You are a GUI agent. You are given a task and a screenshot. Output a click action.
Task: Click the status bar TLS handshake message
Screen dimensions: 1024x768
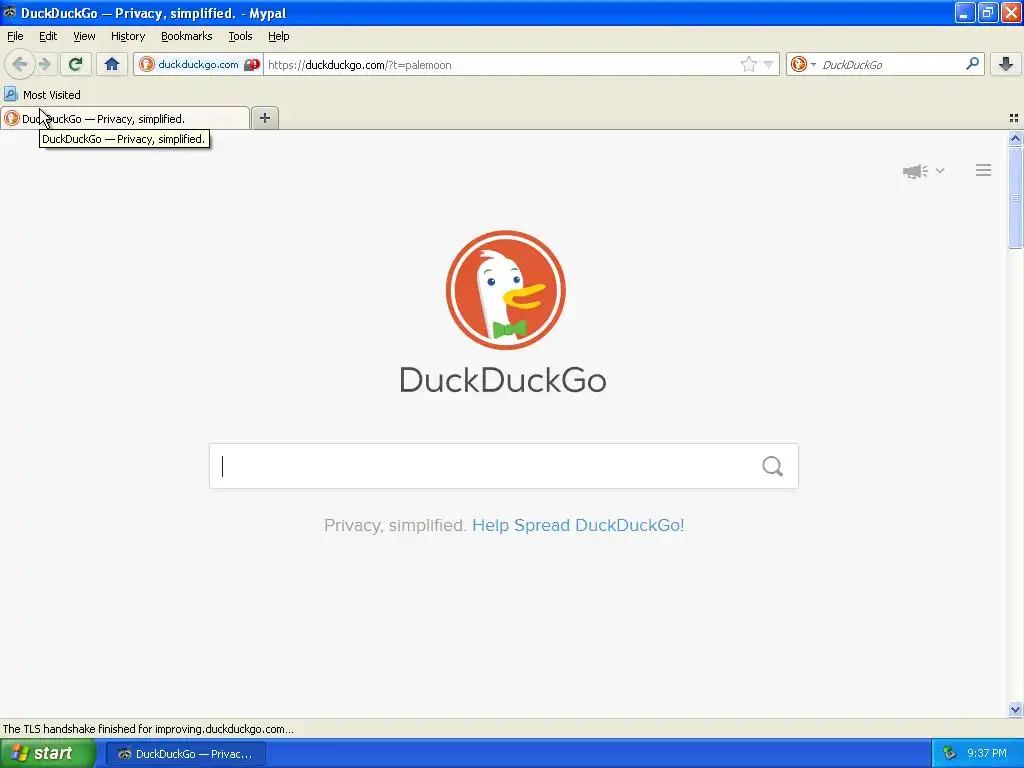coord(148,729)
